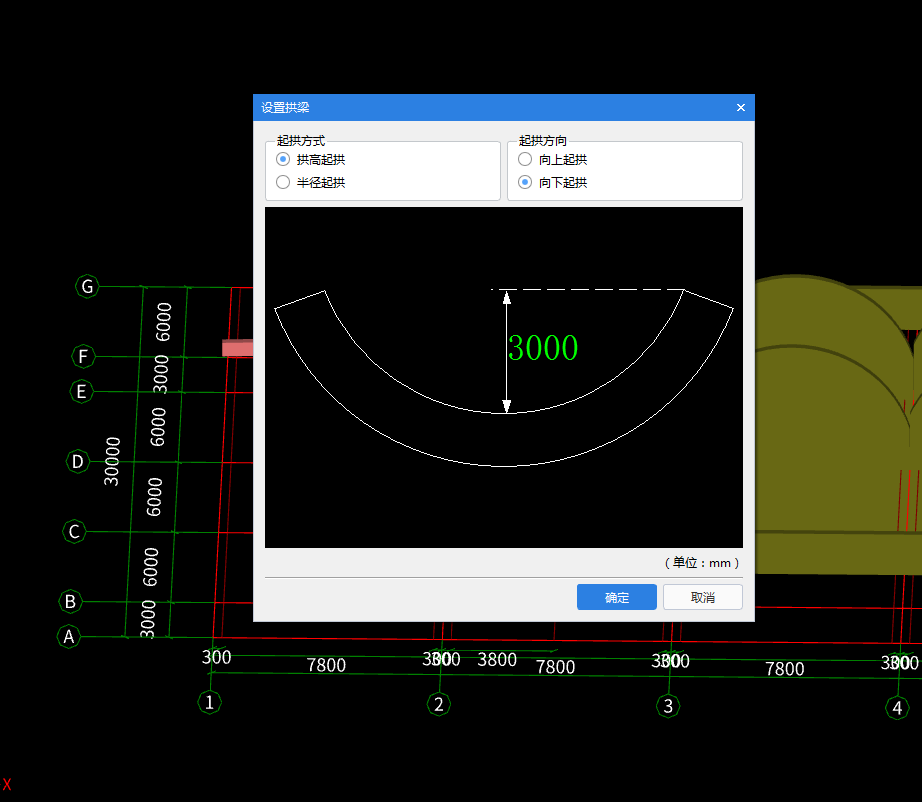
Task: Close the 设置拱梁 dialog
Action: click(741, 108)
